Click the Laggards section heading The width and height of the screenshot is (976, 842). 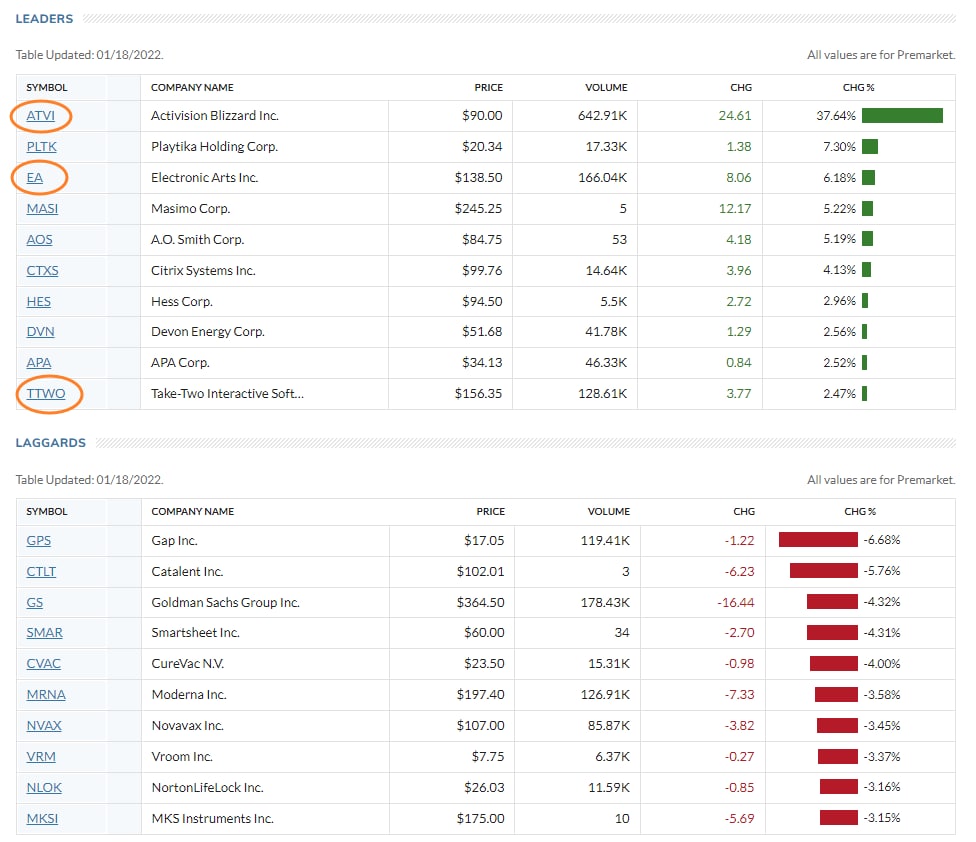point(51,443)
